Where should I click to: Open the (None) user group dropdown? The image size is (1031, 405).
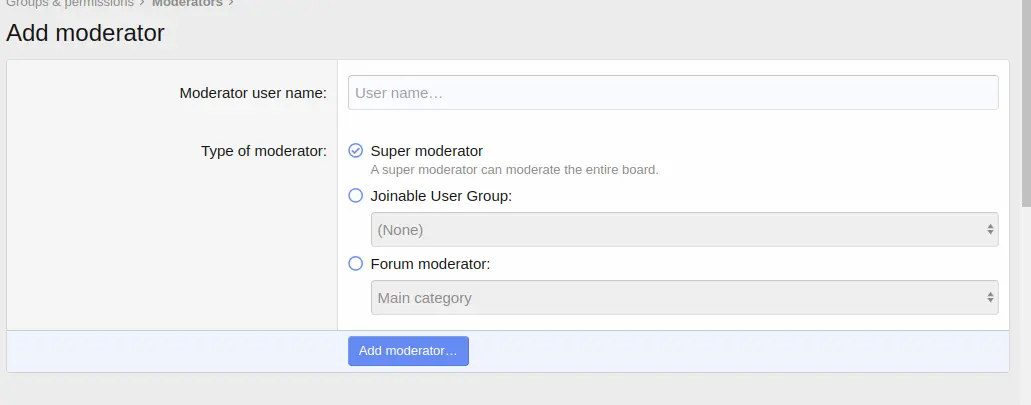click(x=684, y=229)
